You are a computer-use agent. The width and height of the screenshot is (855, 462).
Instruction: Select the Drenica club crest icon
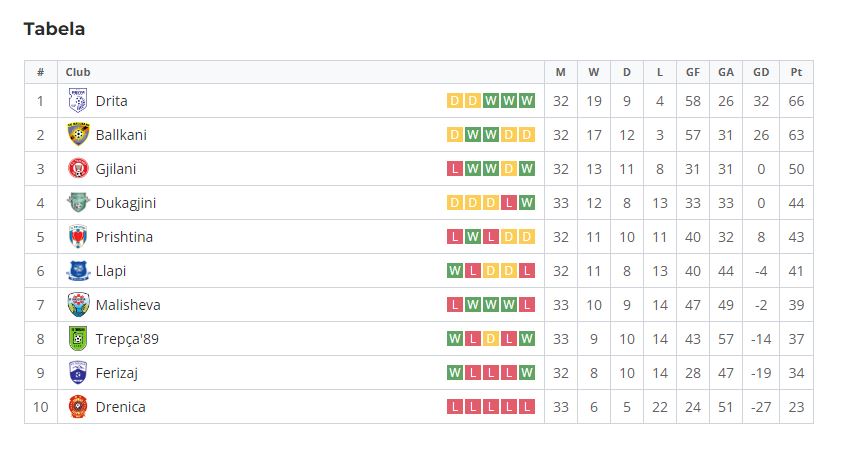coord(78,406)
